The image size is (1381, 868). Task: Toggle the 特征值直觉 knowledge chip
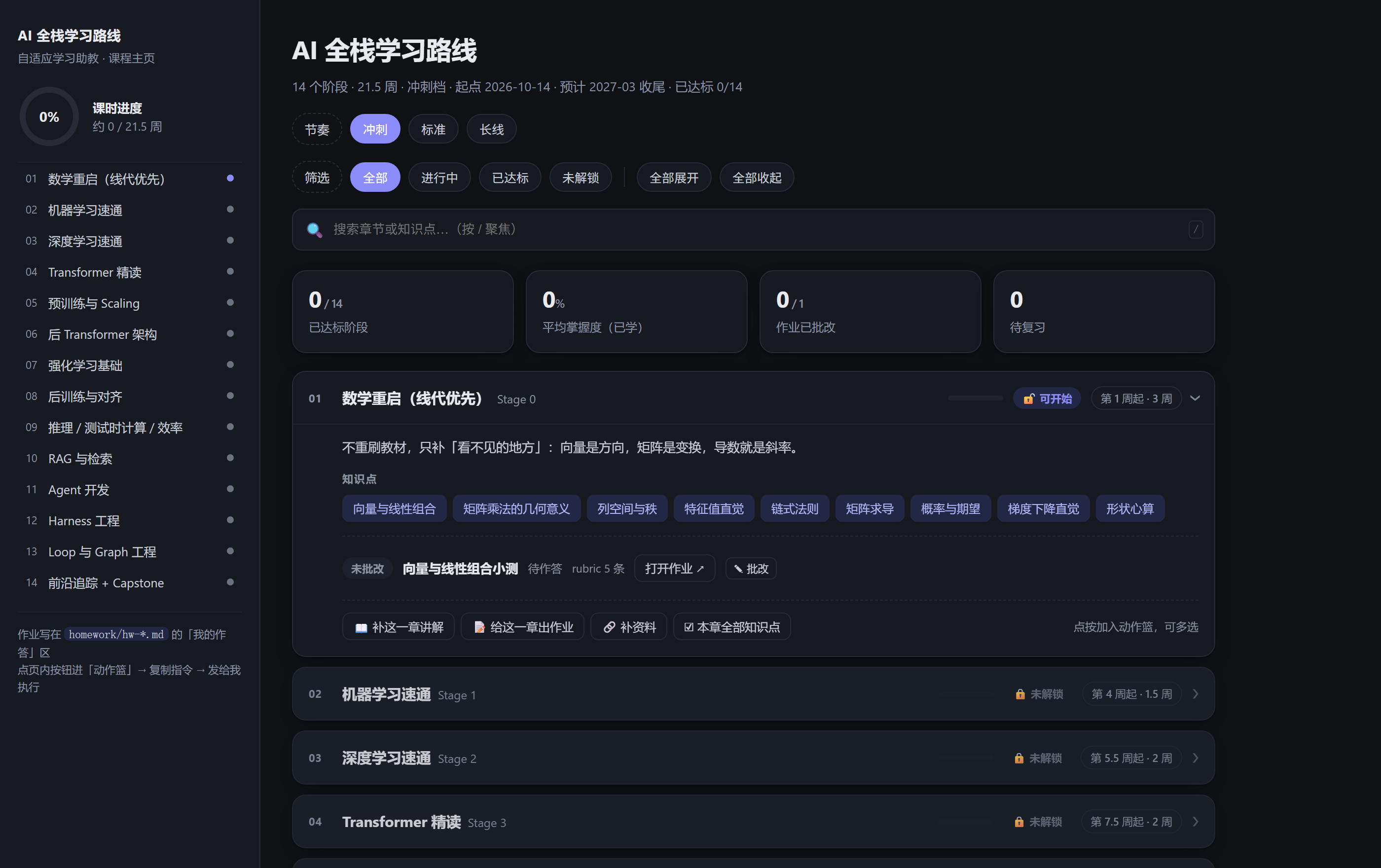pos(714,508)
